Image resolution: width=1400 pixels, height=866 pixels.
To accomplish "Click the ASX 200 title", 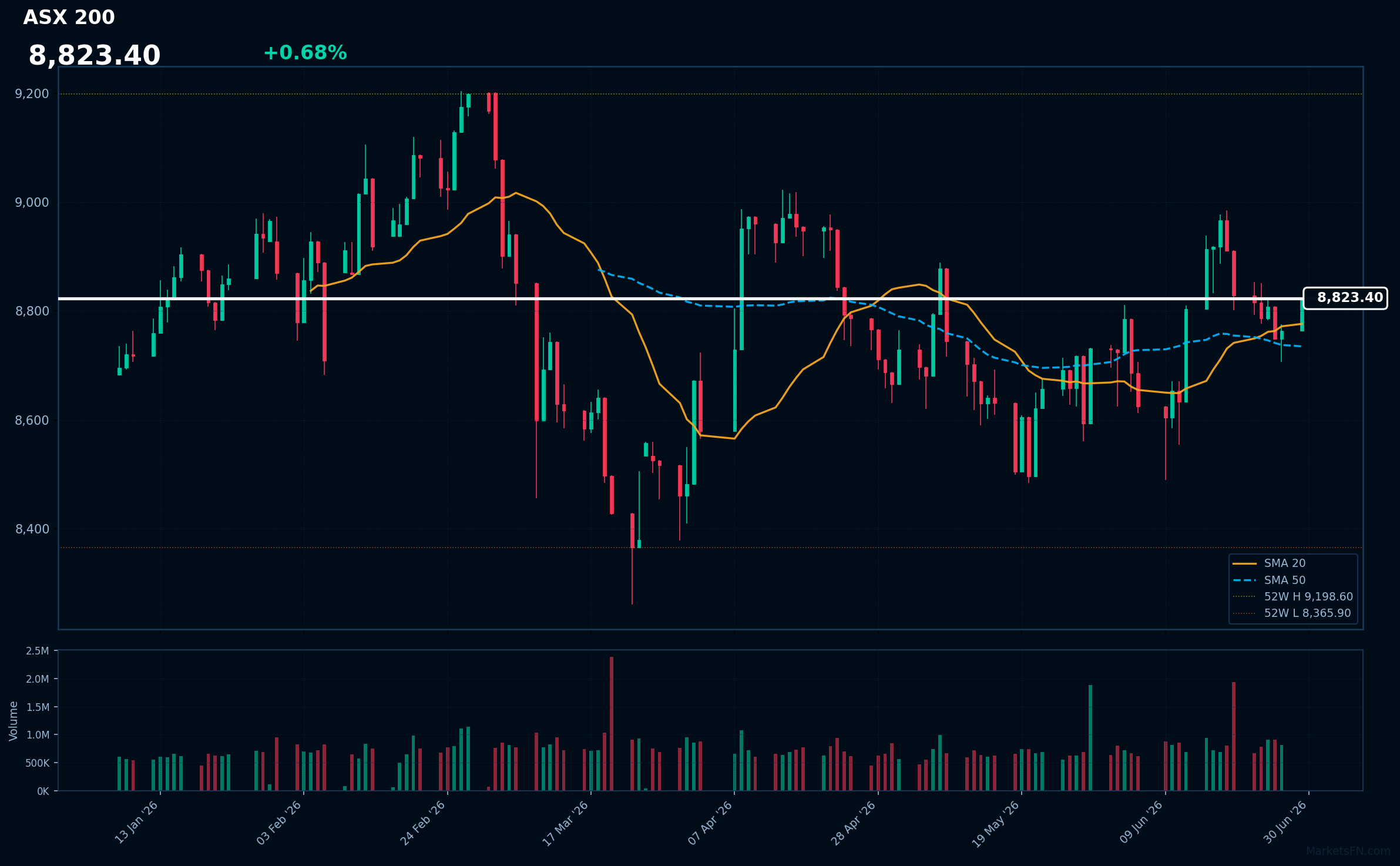I will coord(69,18).
